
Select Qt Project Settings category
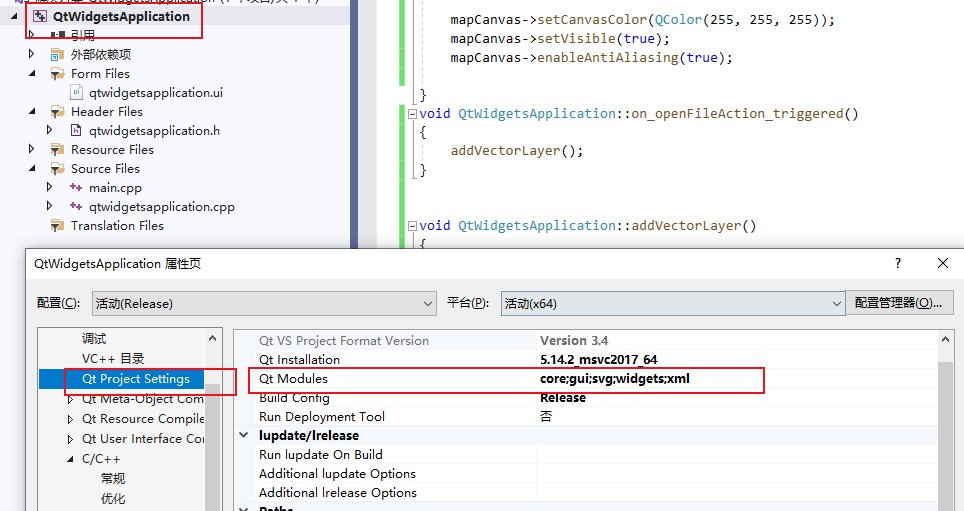click(136, 379)
